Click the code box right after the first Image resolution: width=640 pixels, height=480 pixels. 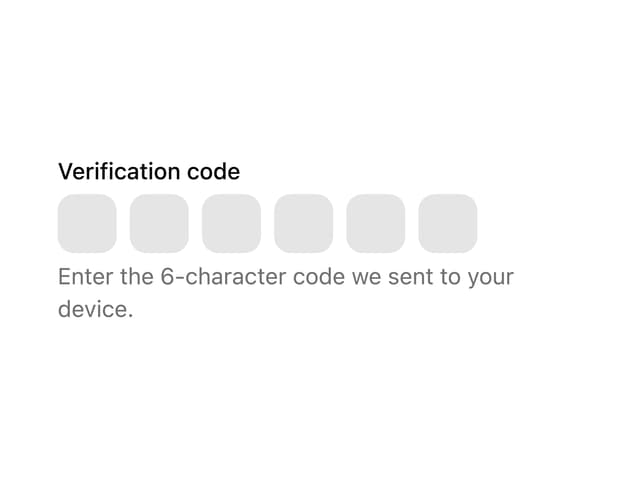(159, 223)
